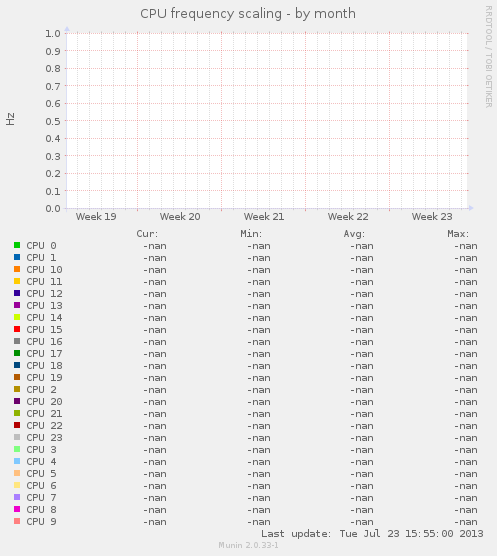The height and width of the screenshot is (556, 497).
Task: Click the Last update timestamp text
Action: pyautogui.click(x=372, y=534)
